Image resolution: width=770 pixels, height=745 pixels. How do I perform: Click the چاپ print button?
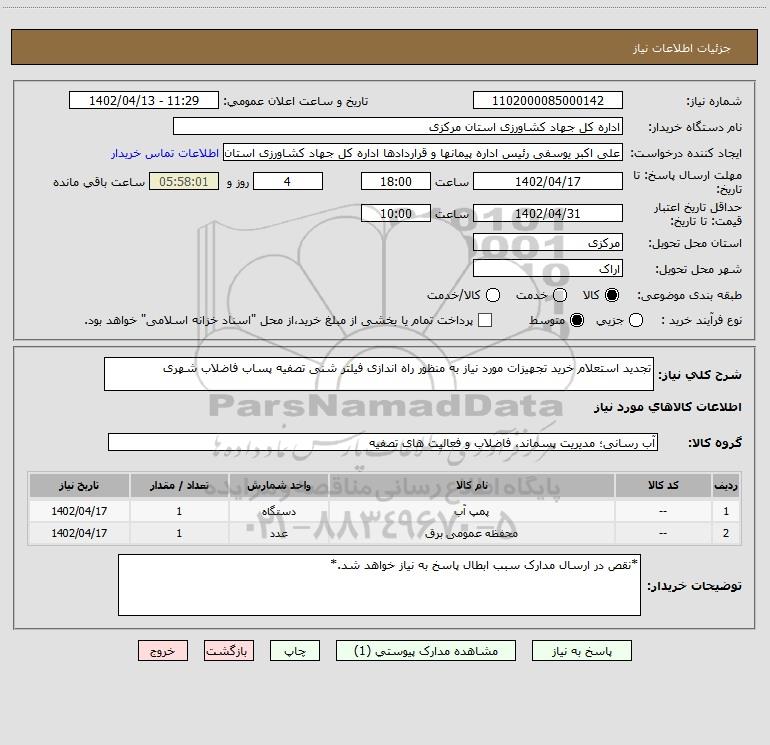295,651
